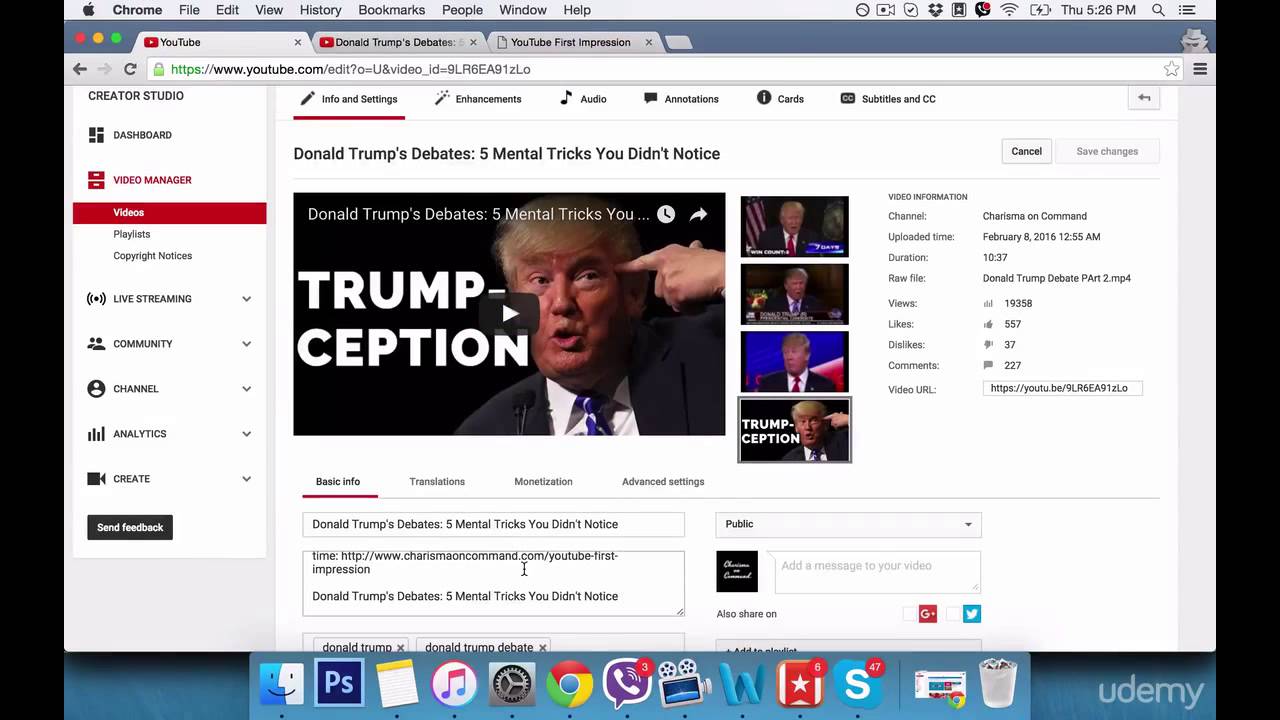Click the Channel avatar beside message box
1280x720 pixels.
(x=737, y=572)
